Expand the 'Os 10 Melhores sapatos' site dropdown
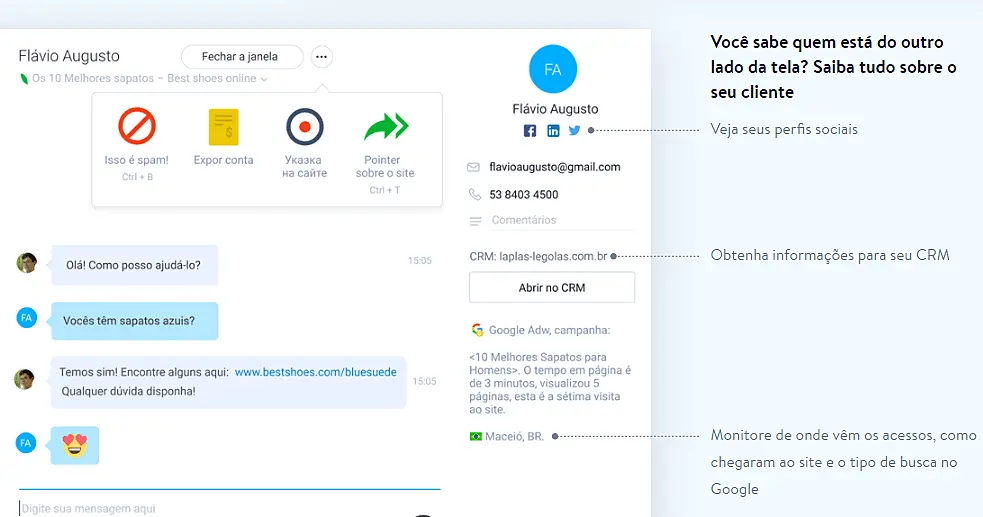The image size is (983, 517). pos(264,79)
